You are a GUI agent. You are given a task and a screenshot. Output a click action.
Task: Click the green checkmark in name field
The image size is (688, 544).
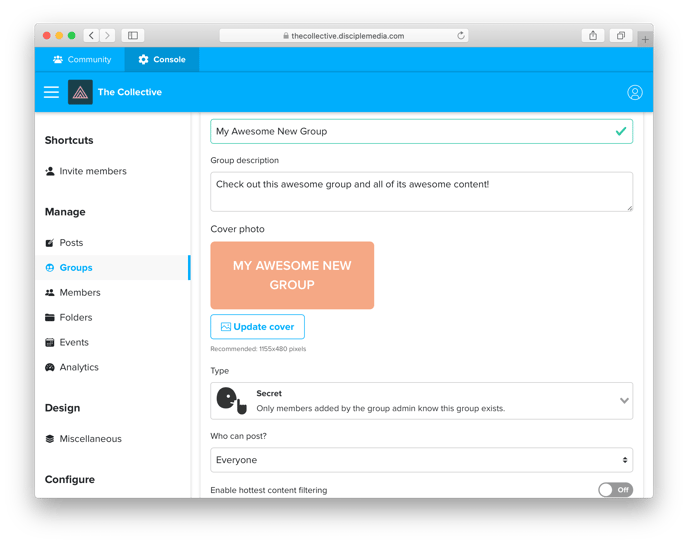pyautogui.click(x=620, y=131)
